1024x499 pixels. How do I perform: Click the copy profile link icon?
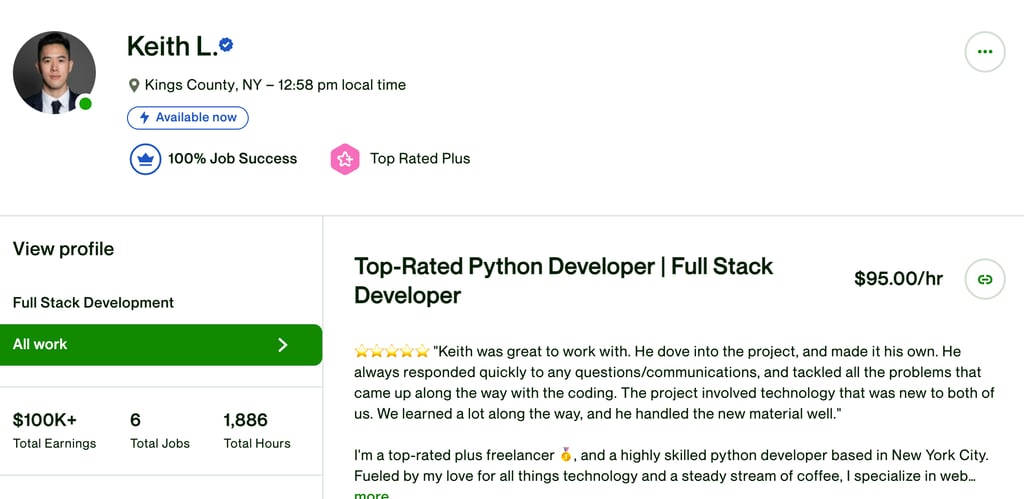pyautogui.click(x=984, y=279)
